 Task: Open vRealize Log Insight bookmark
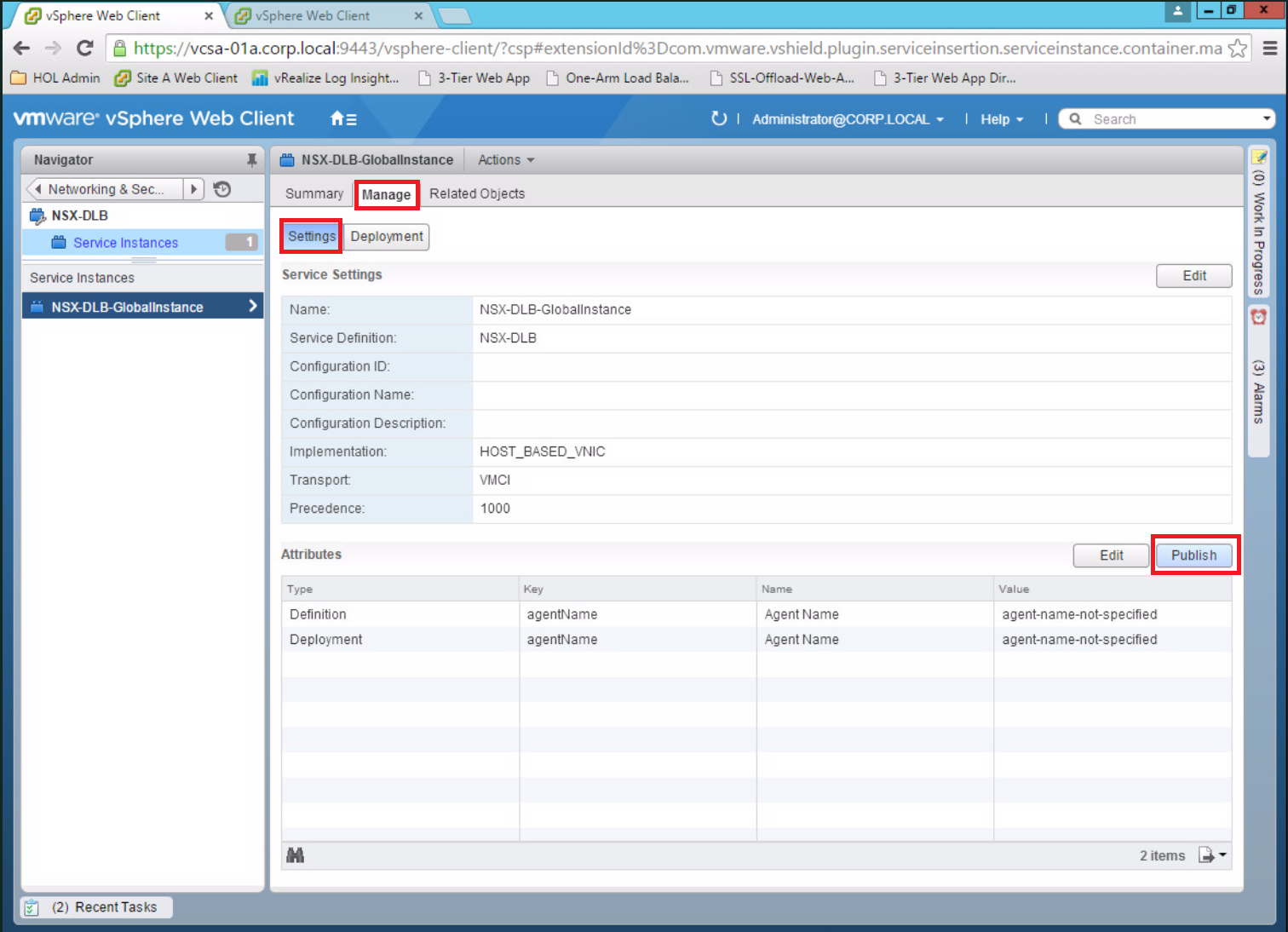tap(325, 78)
